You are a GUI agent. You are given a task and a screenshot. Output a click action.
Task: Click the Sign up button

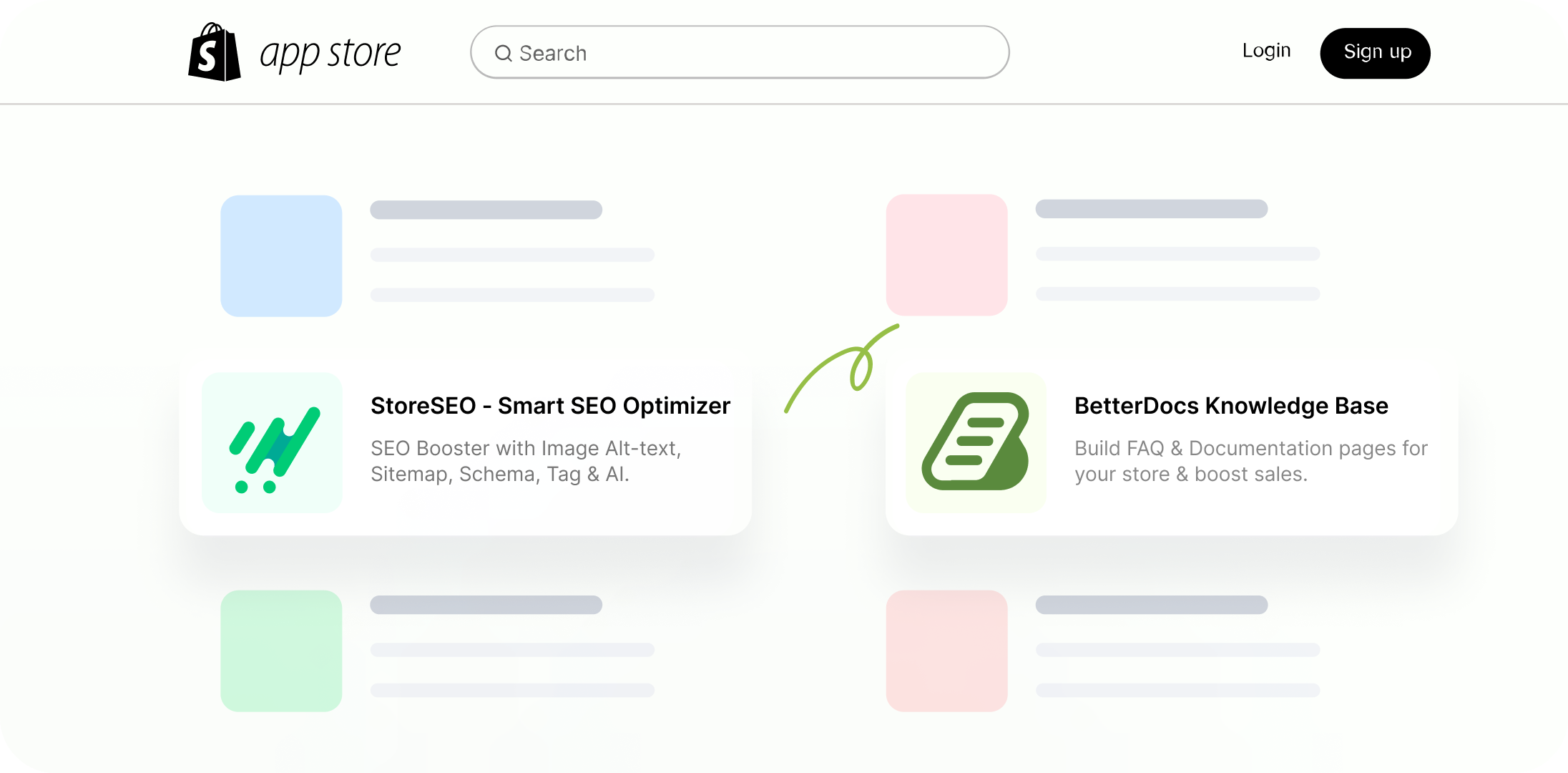[1375, 53]
